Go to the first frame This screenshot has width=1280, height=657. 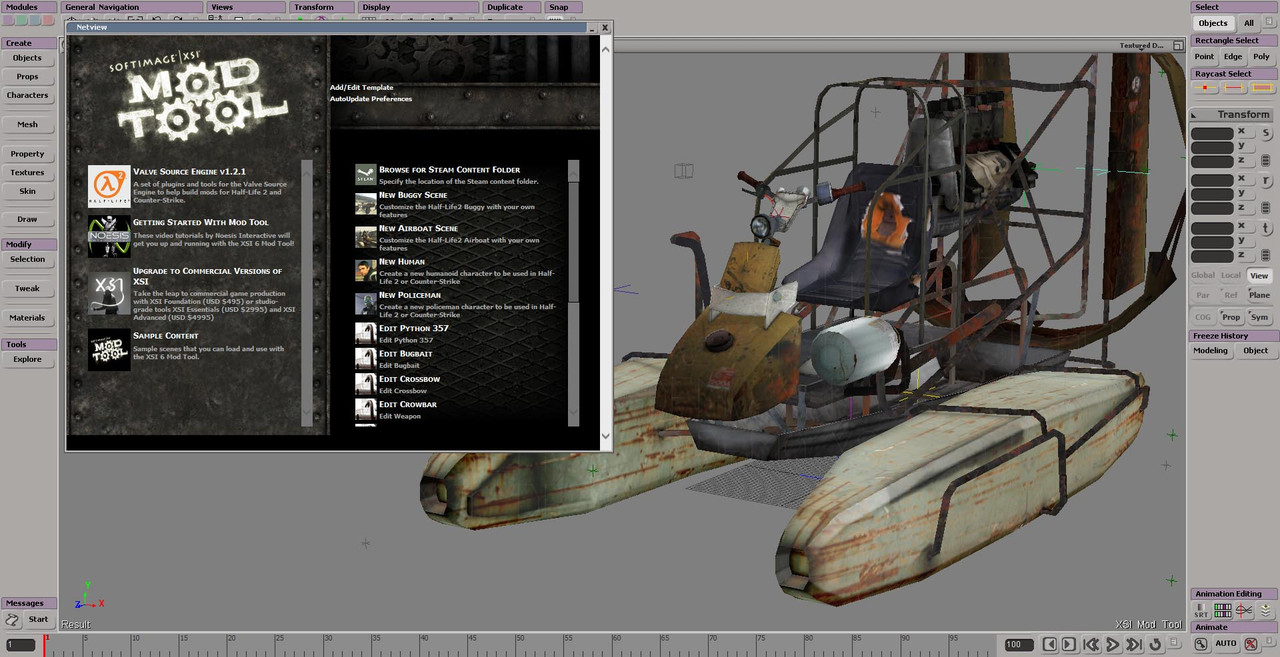coord(1092,644)
